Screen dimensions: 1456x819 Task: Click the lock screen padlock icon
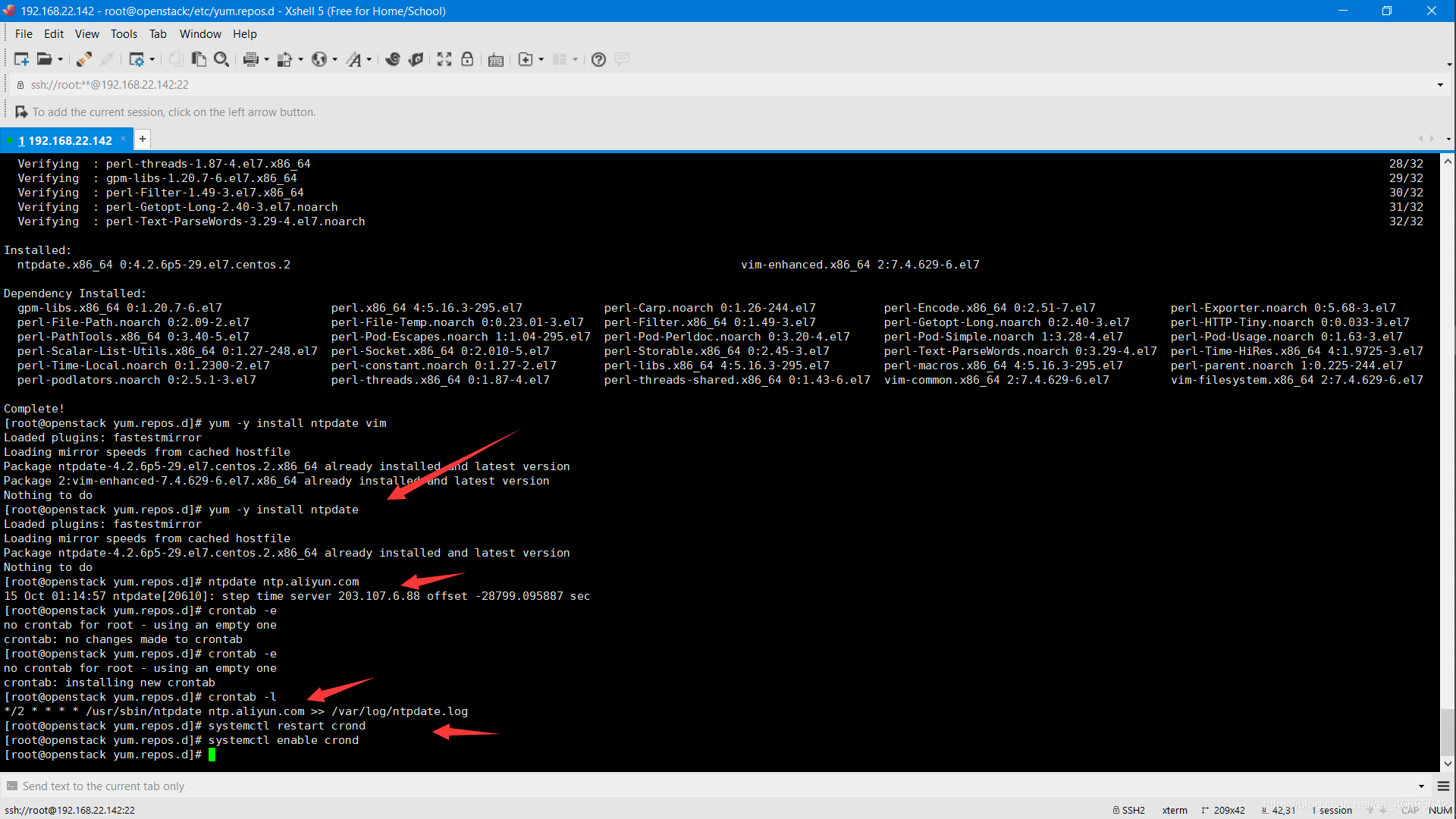[467, 59]
